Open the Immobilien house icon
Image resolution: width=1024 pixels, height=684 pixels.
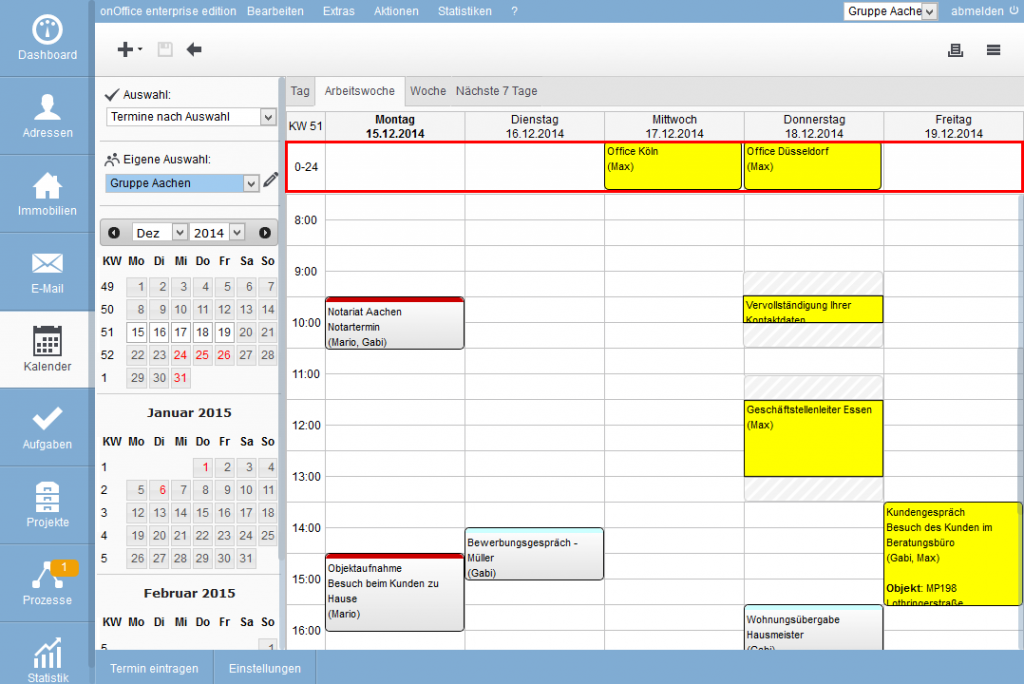click(x=47, y=194)
